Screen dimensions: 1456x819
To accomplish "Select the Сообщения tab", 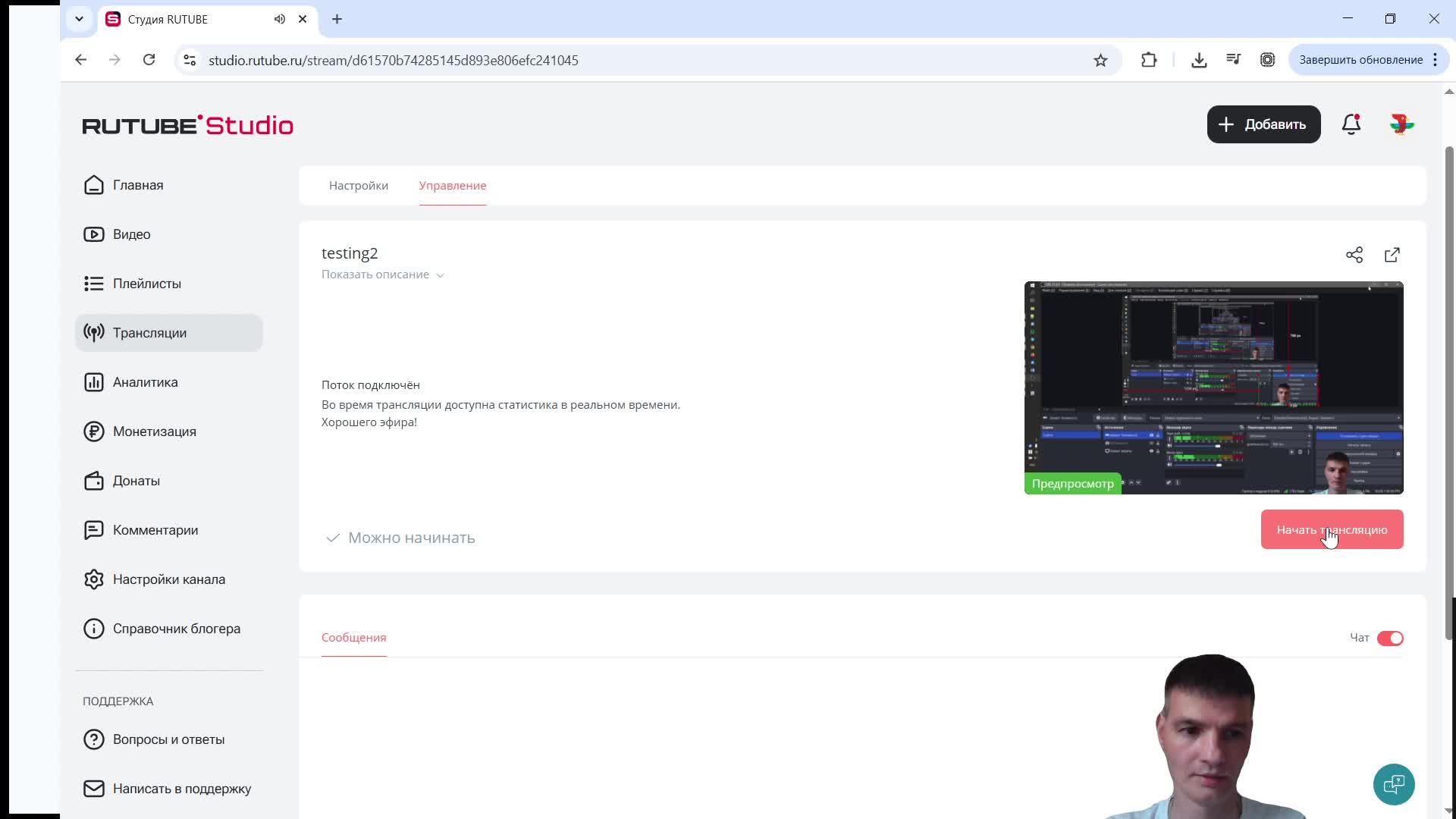I will (354, 638).
